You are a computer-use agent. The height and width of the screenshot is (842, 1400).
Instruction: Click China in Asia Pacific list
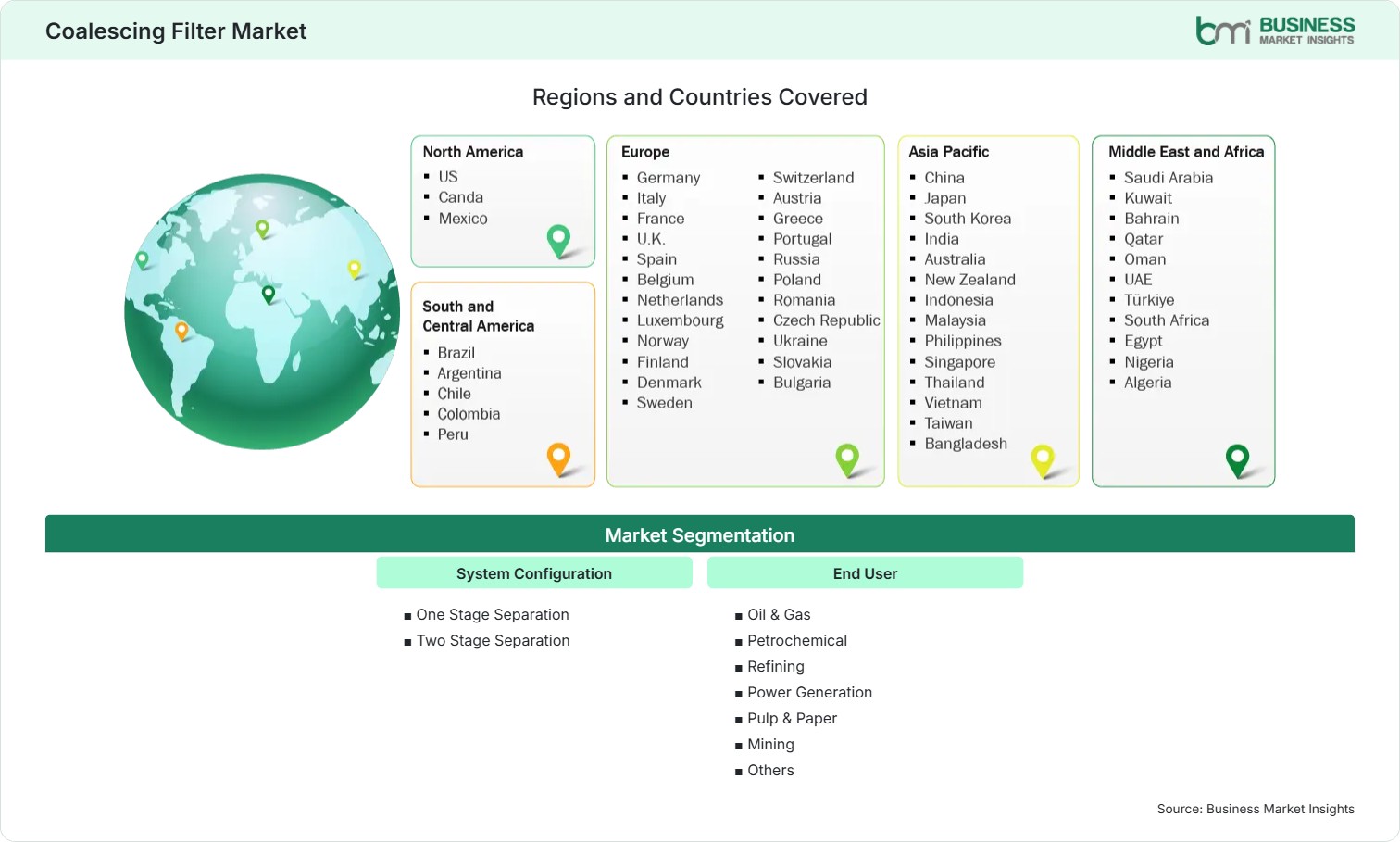pos(944,178)
